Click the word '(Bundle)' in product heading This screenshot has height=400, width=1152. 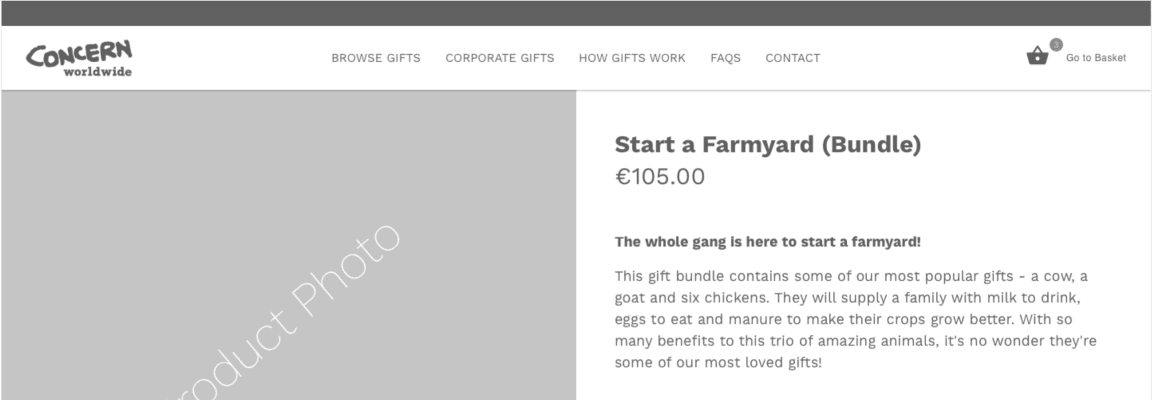click(x=871, y=145)
